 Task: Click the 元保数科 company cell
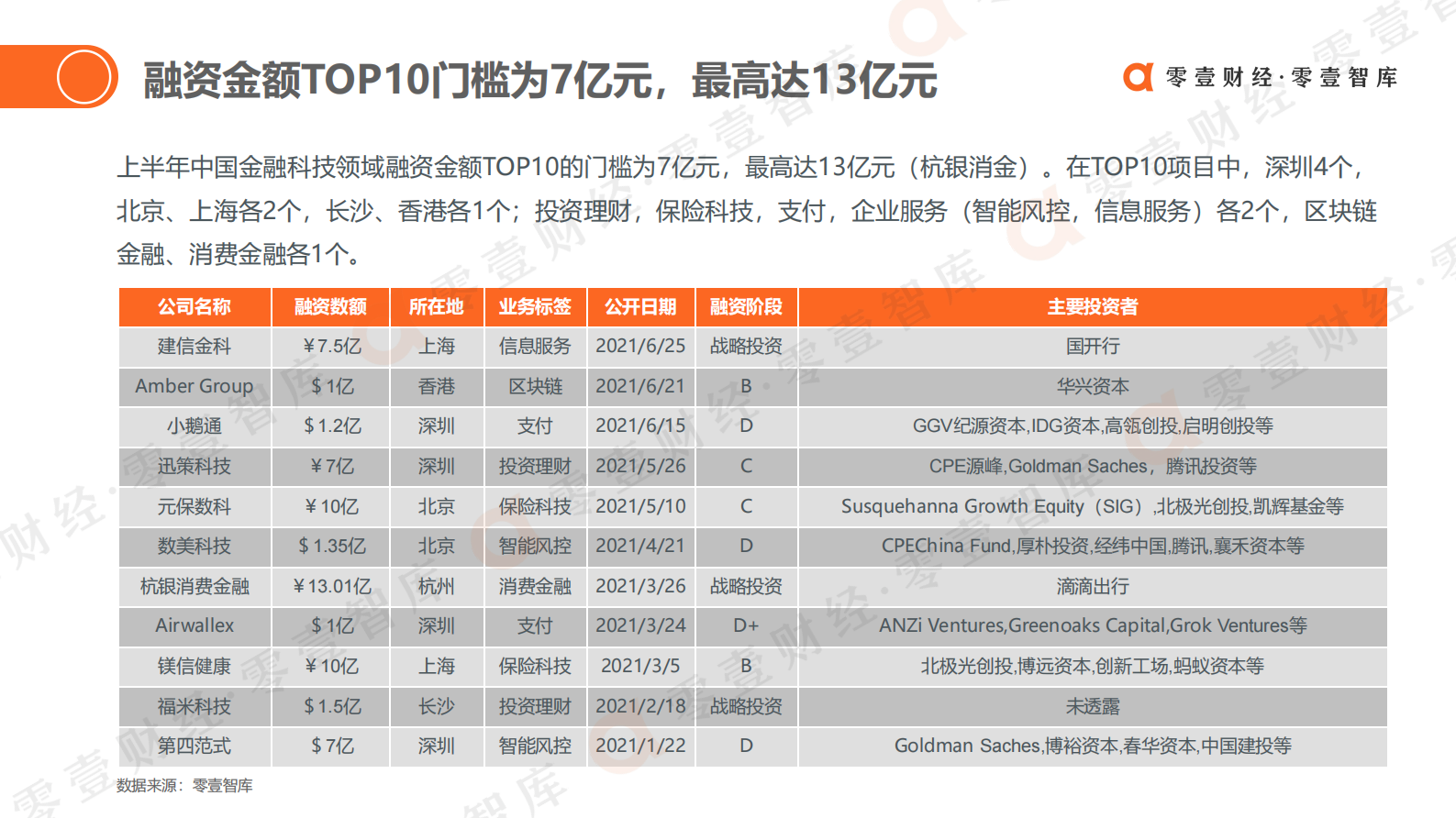click(195, 506)
